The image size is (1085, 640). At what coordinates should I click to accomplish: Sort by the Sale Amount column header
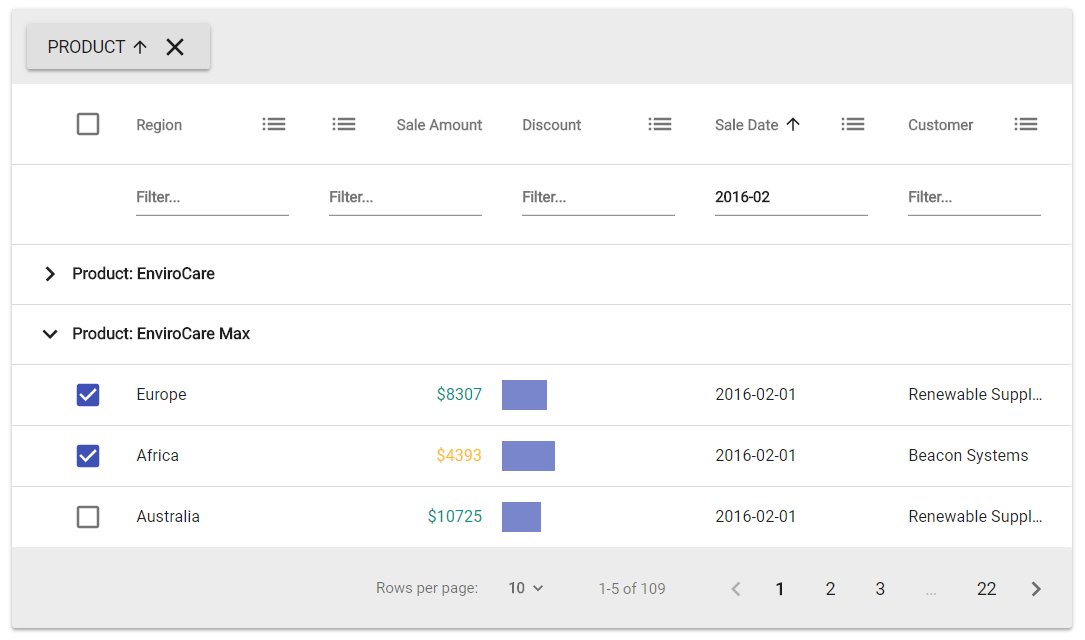coord(439,125)
